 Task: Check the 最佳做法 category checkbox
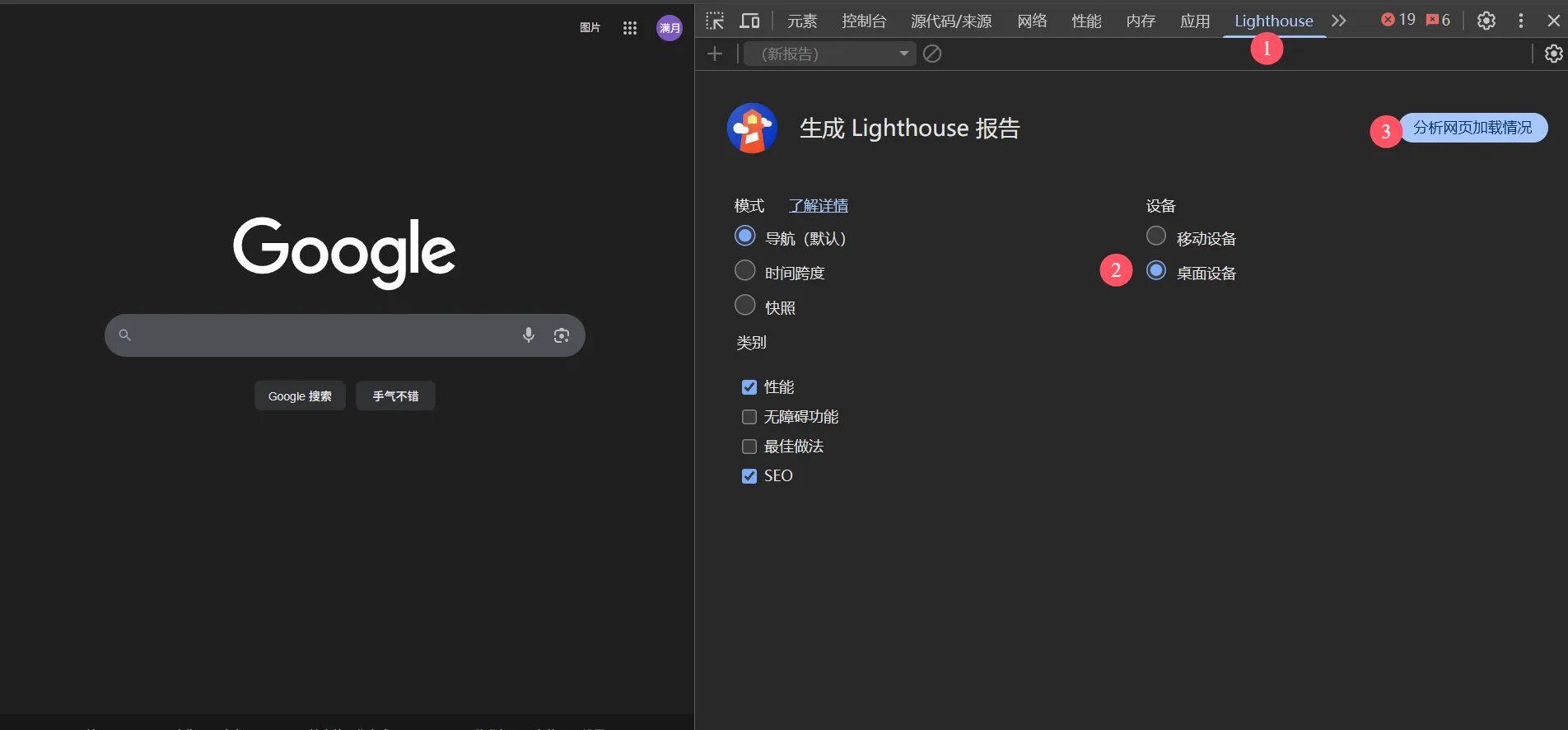(749, 447)
